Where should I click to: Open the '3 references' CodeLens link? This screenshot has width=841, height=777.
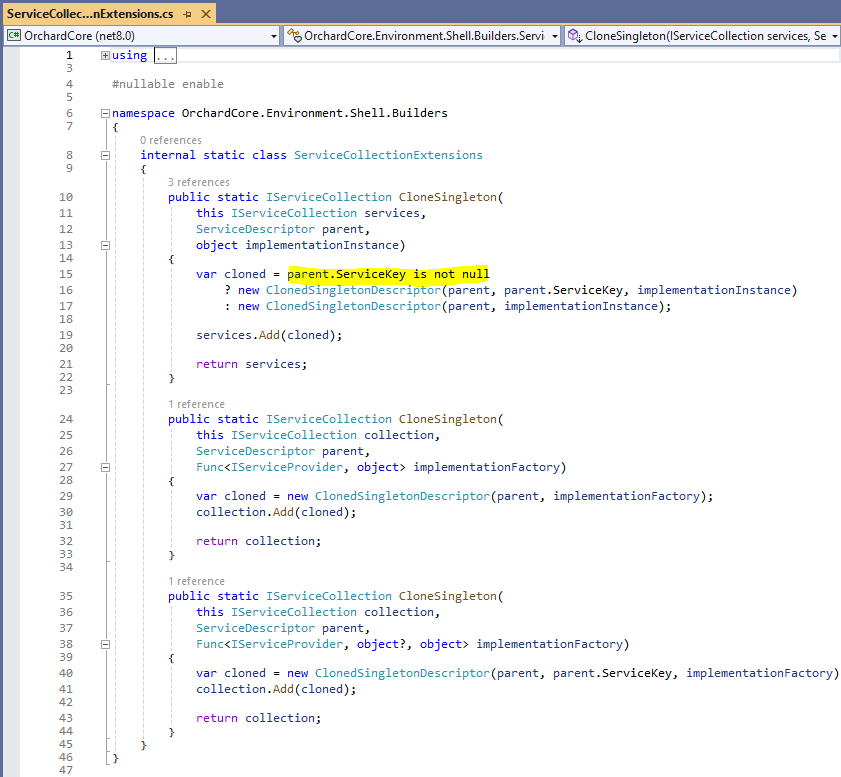click(x=198, y=182)
